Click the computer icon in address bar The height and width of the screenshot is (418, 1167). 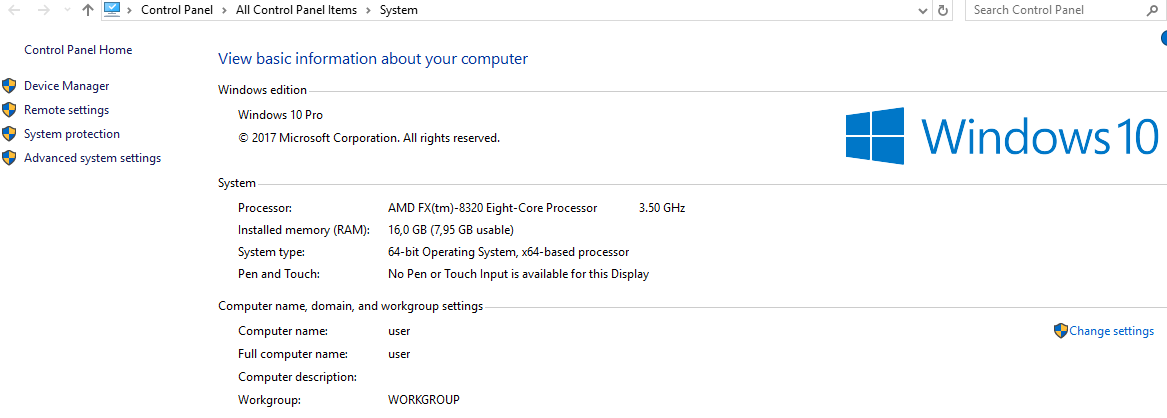tap(112, 10)
